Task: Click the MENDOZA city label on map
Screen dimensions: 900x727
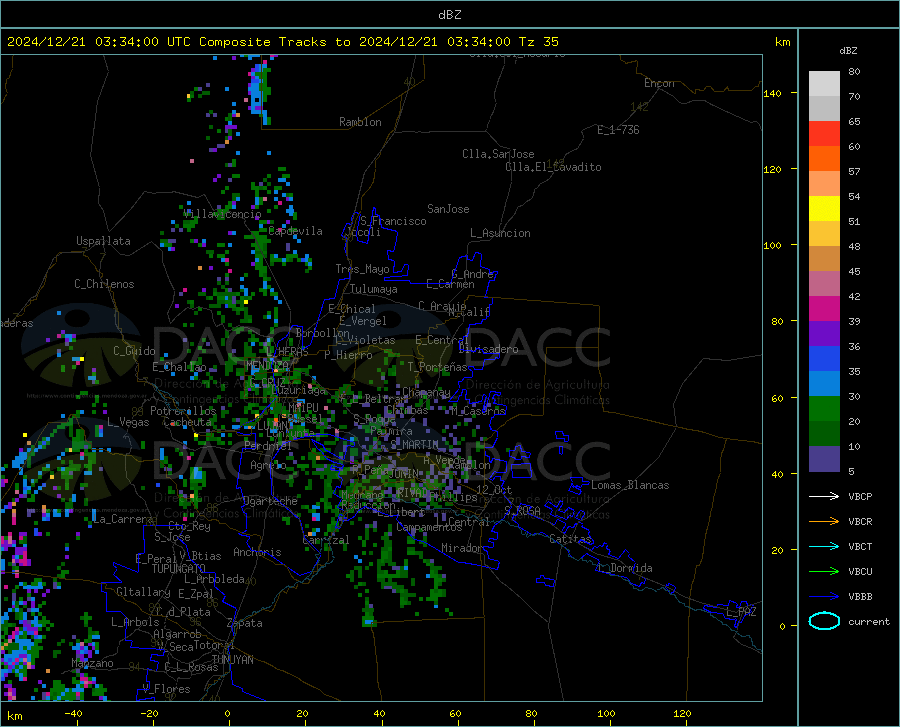Action: (266, 365)
